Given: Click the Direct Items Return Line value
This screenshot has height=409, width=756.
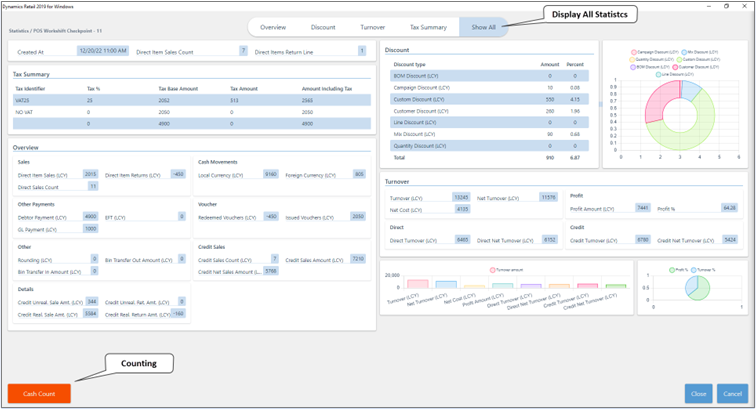Looking at the screenshot, I should 362,51.
